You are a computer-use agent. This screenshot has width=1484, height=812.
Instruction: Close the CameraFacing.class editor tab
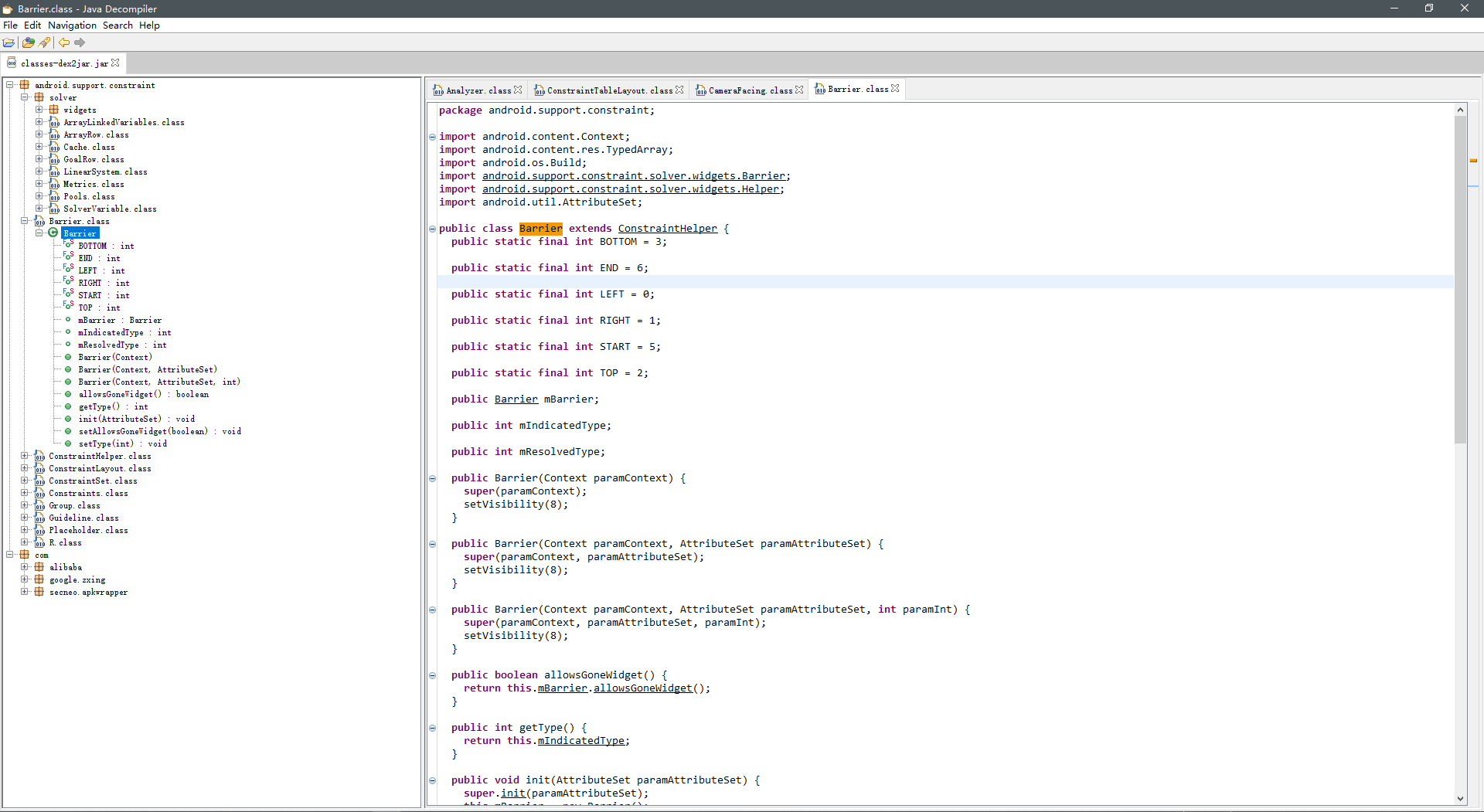799,90
